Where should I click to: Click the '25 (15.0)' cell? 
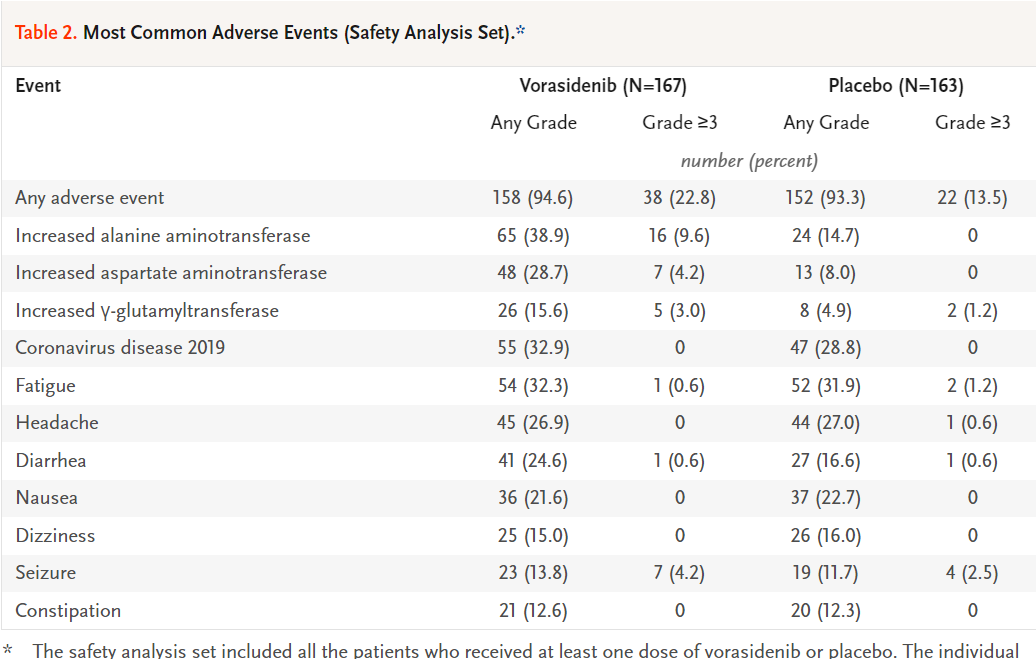point(533,536)
